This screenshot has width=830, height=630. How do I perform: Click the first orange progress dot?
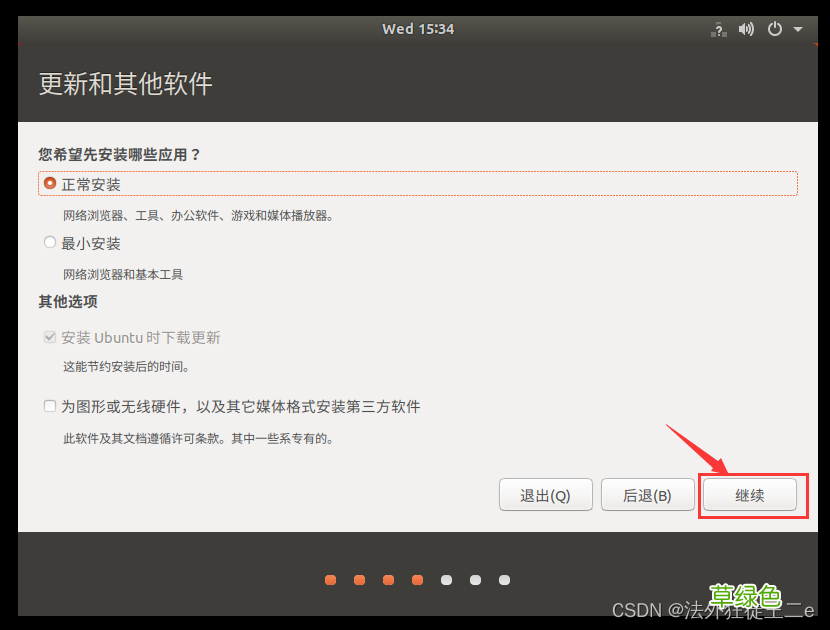[330, 579]
